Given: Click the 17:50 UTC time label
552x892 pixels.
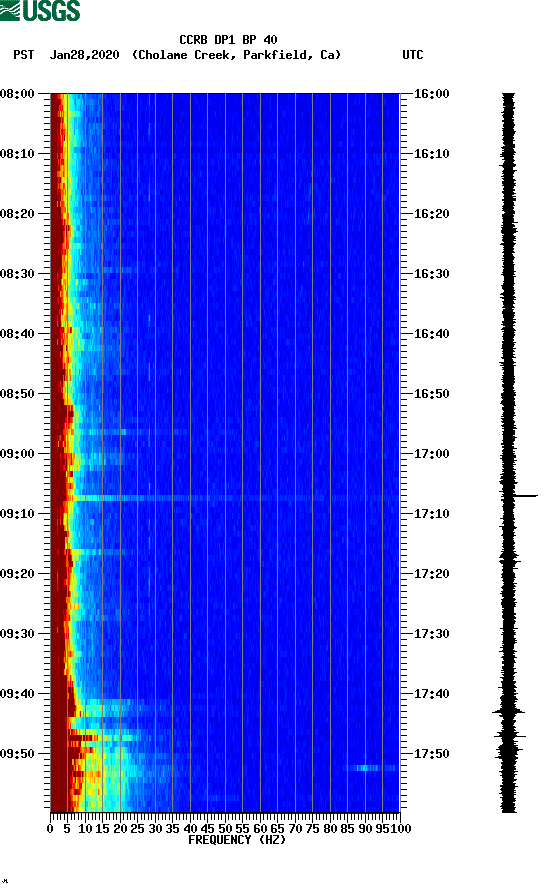Looking at the screenshot, I should coord(431,754).
